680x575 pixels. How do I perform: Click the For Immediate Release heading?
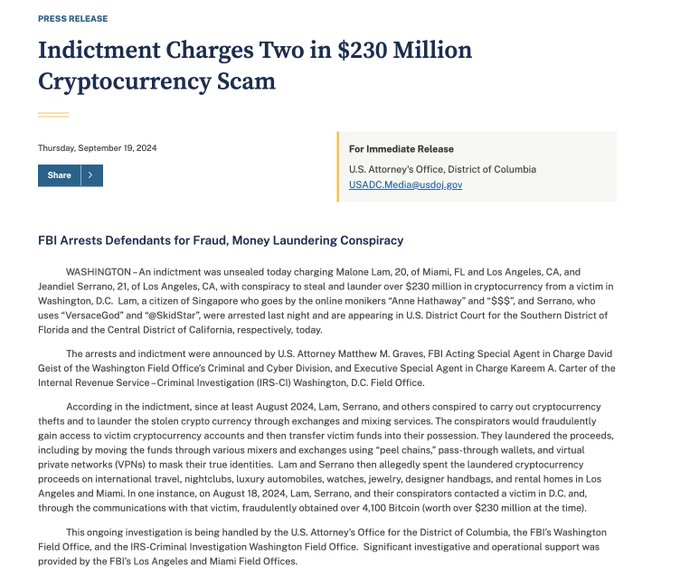401,149
